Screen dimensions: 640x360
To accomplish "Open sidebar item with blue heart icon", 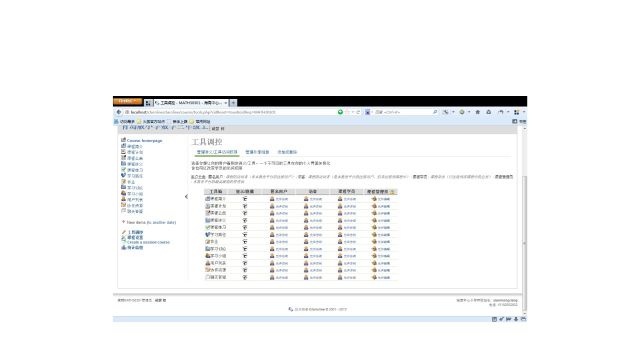I will 132,176.
